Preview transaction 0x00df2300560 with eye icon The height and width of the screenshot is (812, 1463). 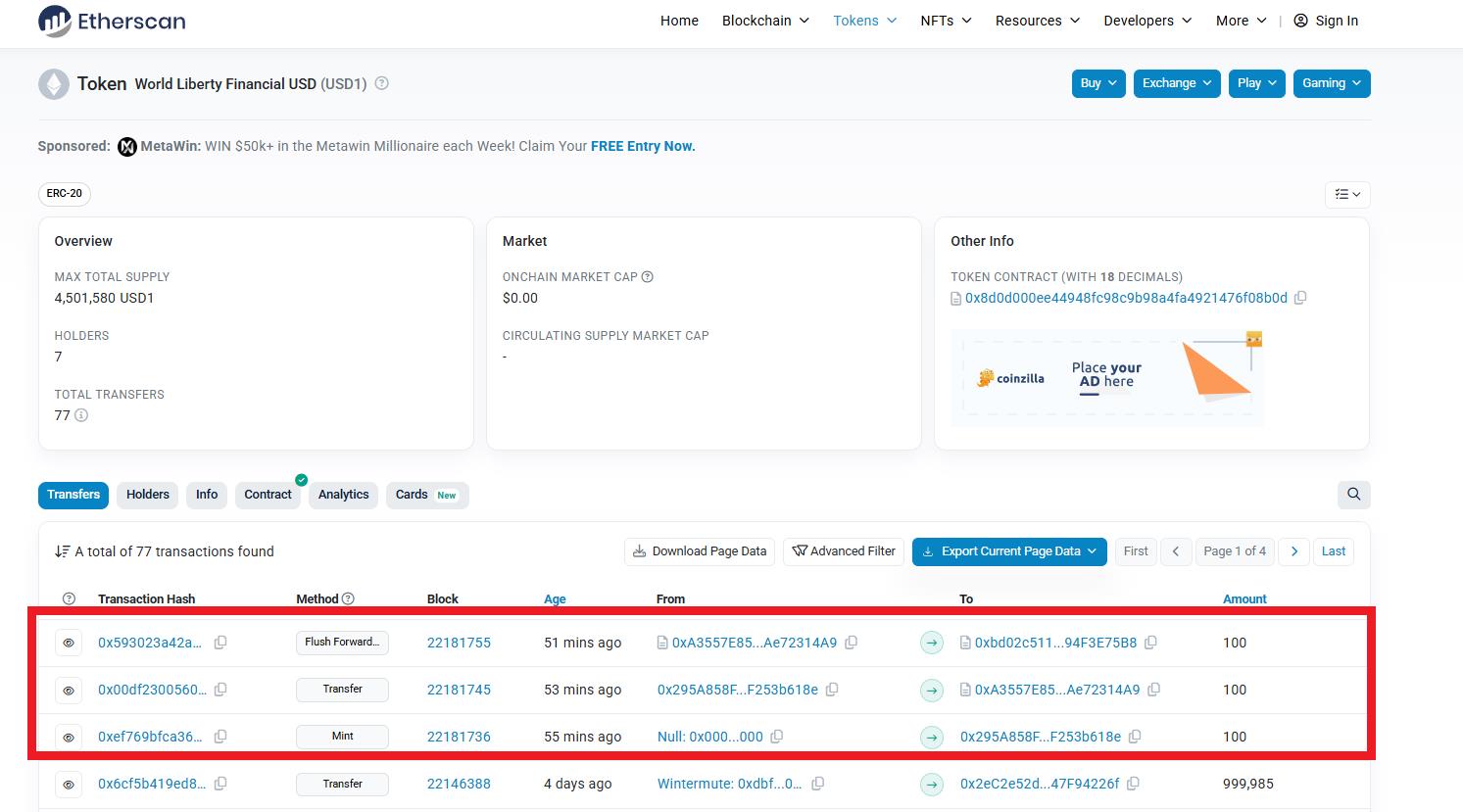click(x=69, y=690)
